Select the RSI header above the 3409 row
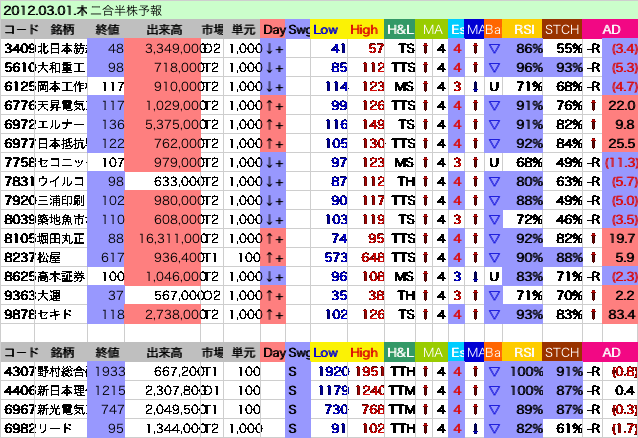638x438 pixels. [x=524, y=30]
